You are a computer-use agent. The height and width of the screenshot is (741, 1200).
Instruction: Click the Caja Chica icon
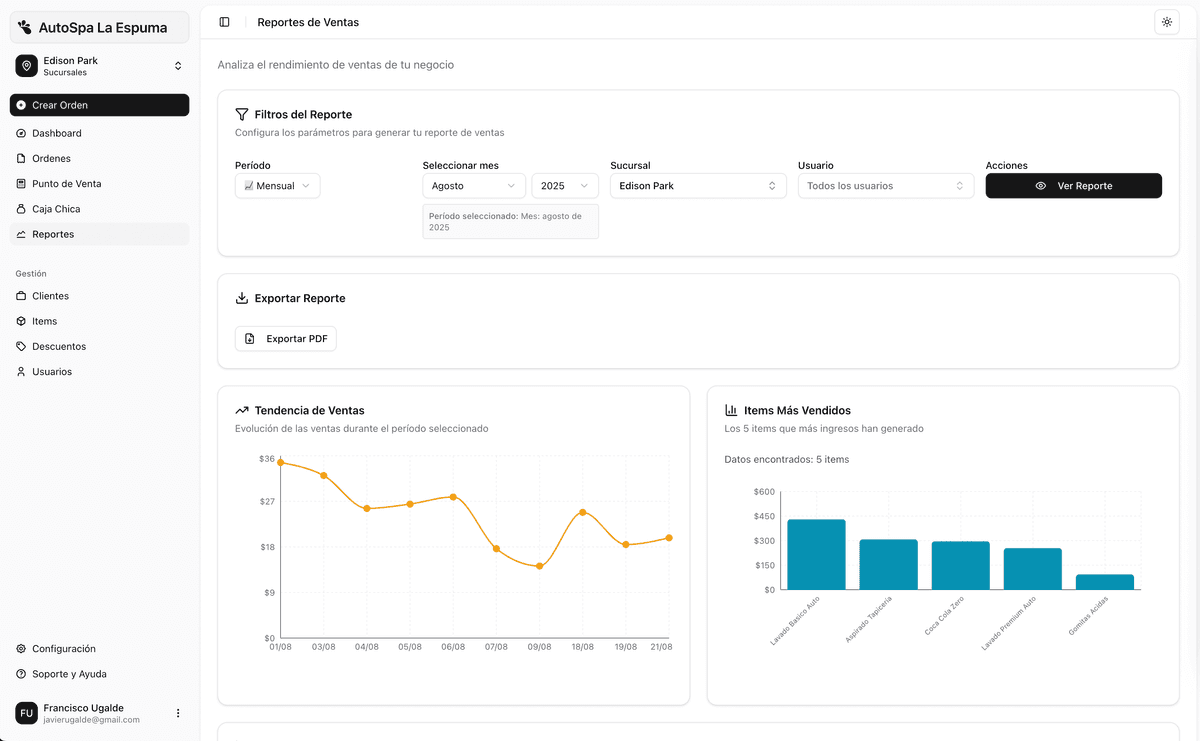(x=21, y=209)
